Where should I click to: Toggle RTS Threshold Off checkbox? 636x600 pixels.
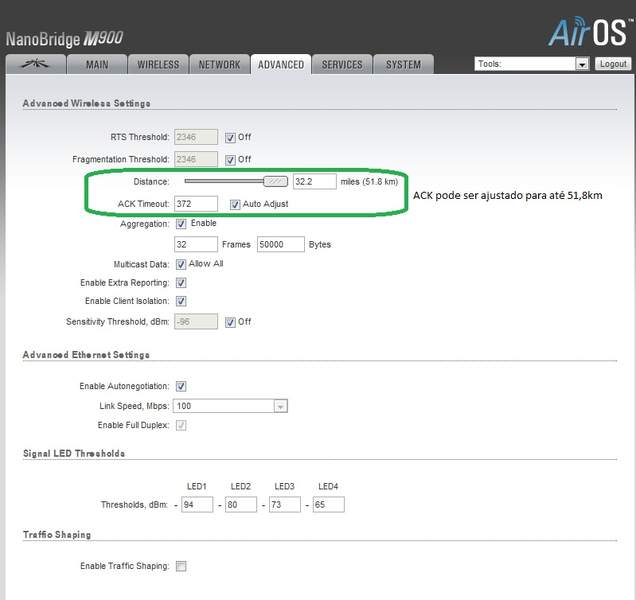[x=230, y=138]
